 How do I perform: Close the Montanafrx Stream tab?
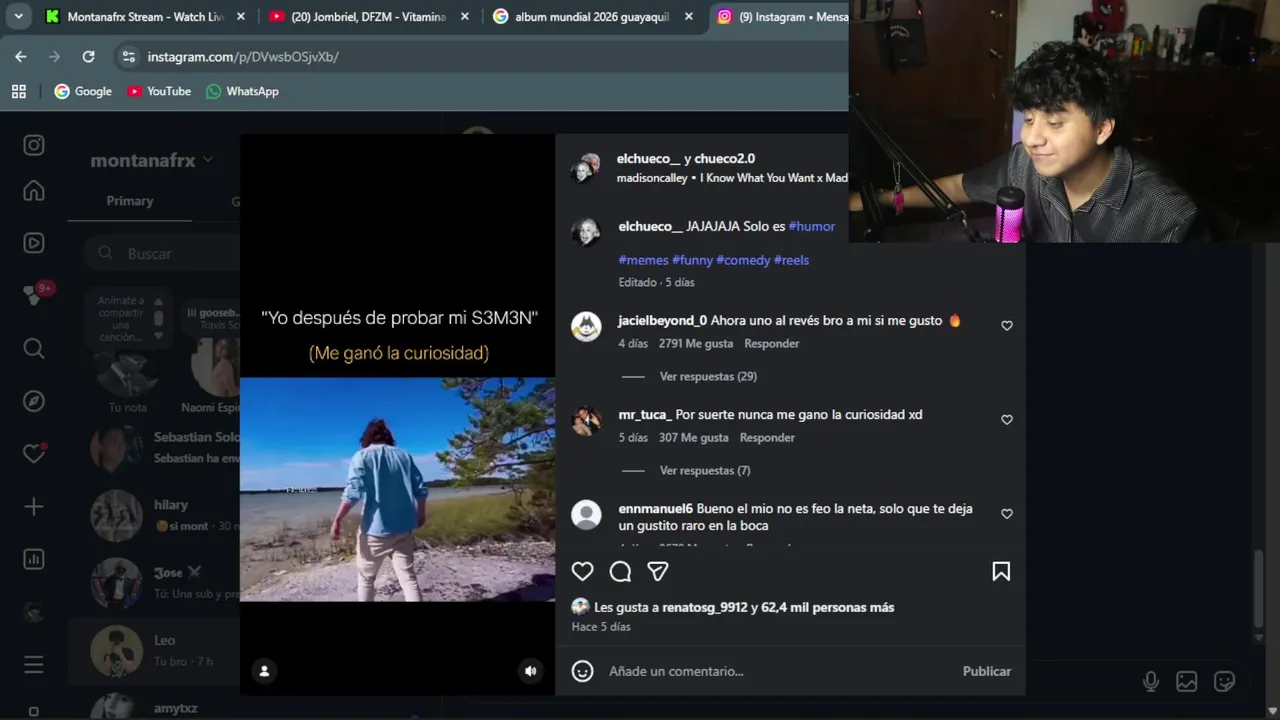point(241,16)
